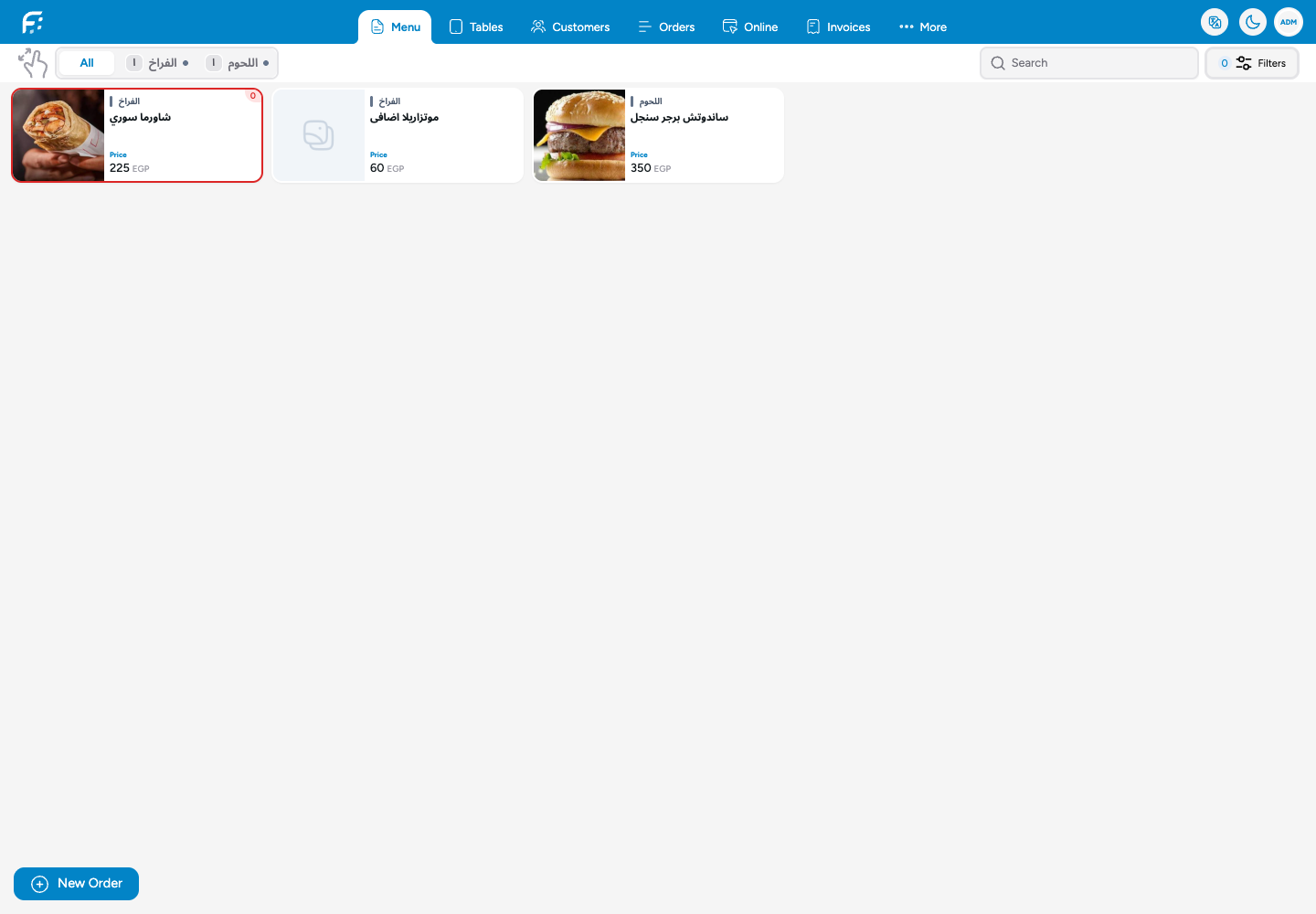Viewport: 1316px width, 914px height.
Task: Filter menu by اللحوم category tab
Action: [x=238, y=63]
